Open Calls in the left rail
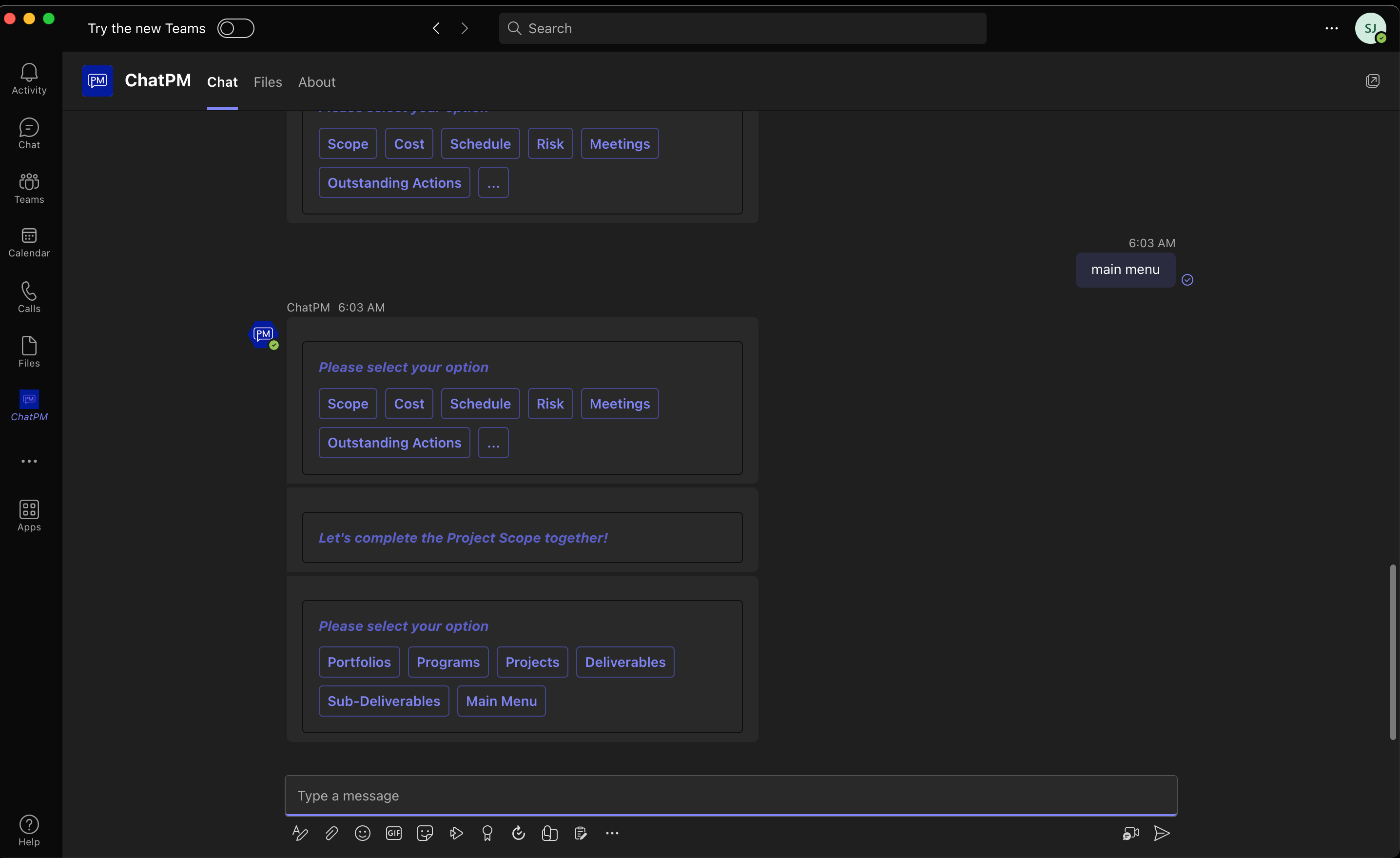The height and width of the screenshot is (858, 1400). pos(29,297)
